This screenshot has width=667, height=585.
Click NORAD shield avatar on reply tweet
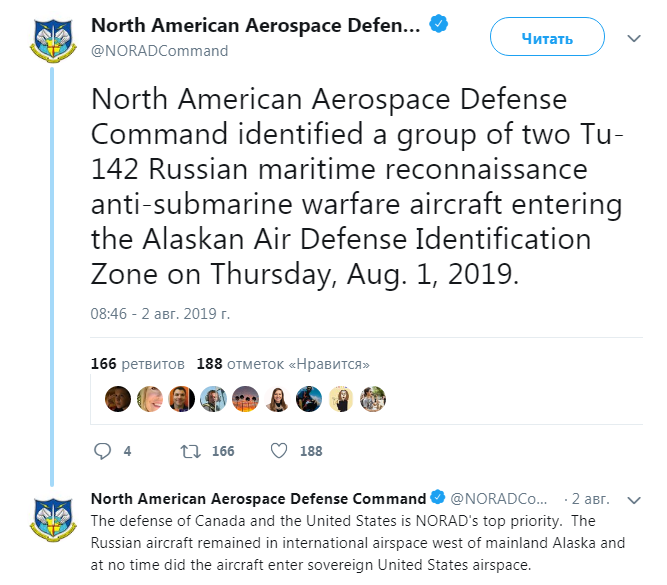(53, 520)
